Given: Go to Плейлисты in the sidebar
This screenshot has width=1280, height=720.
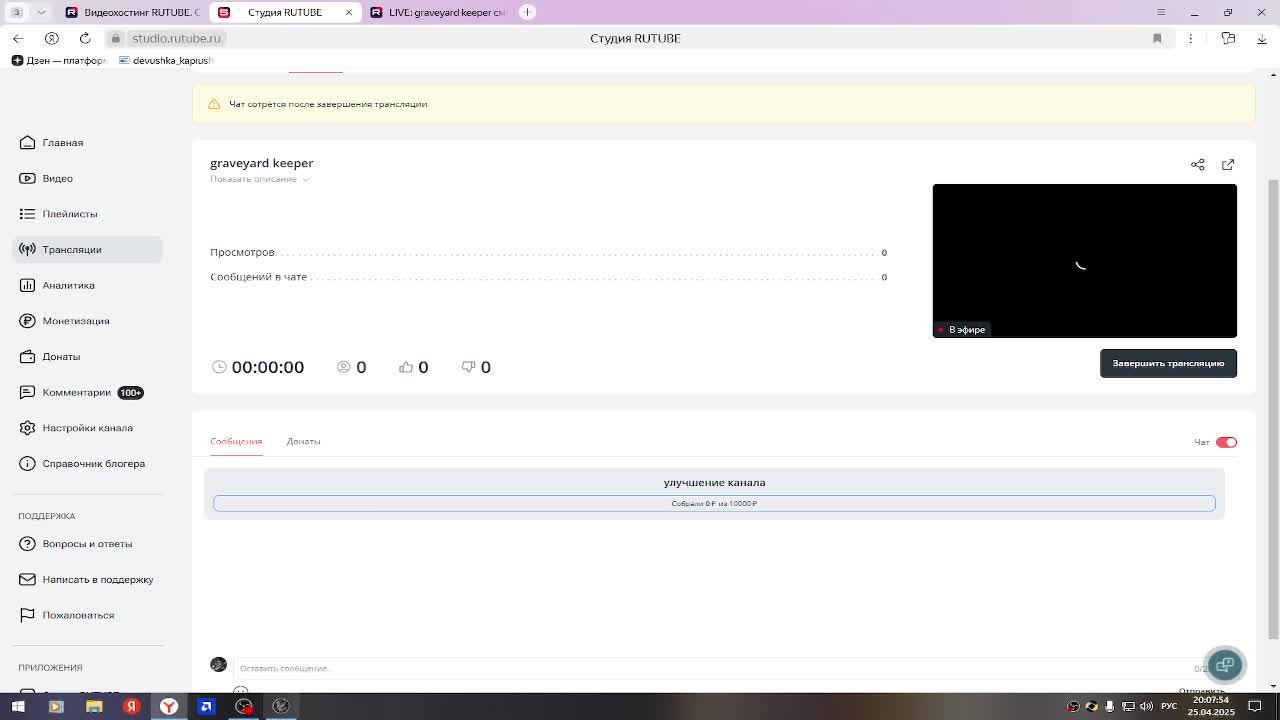Looking at the screenshot, I should click(69, 214).
